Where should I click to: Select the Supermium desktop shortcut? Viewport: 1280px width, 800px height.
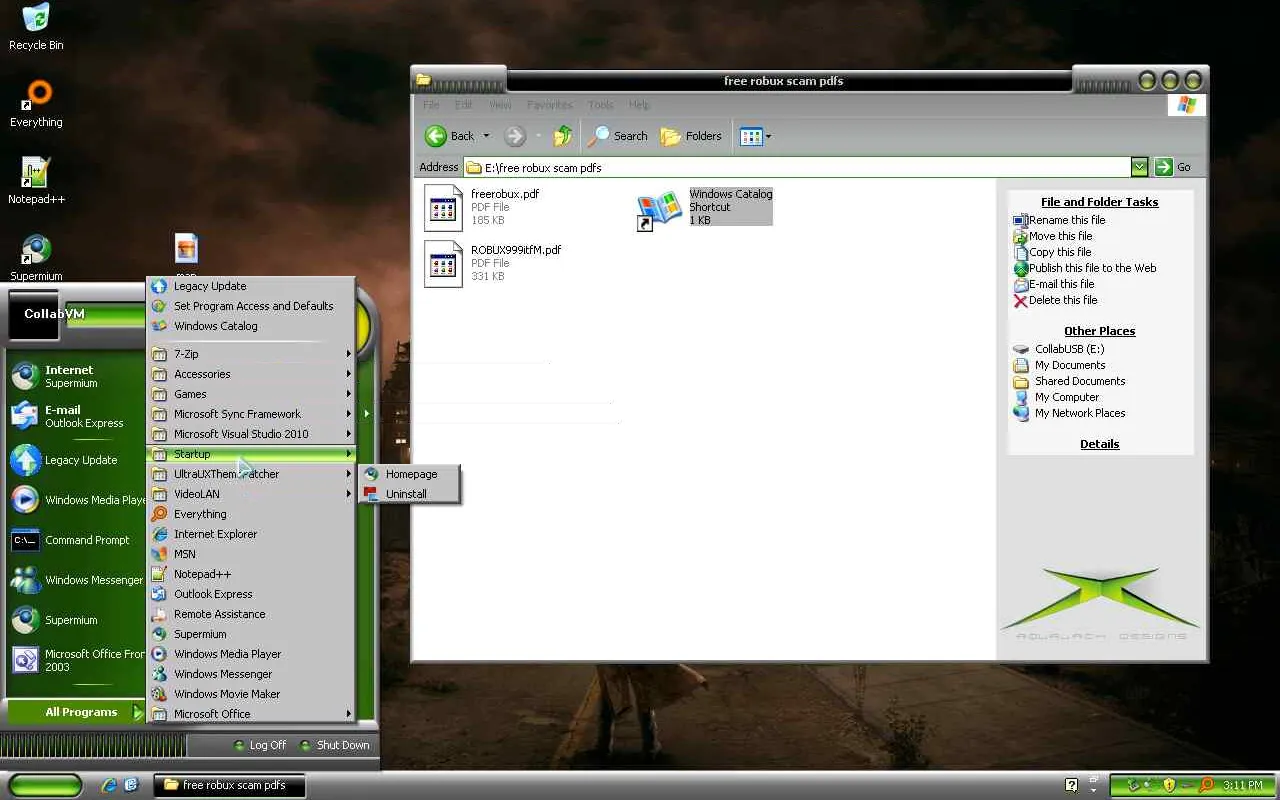[36, 258]
